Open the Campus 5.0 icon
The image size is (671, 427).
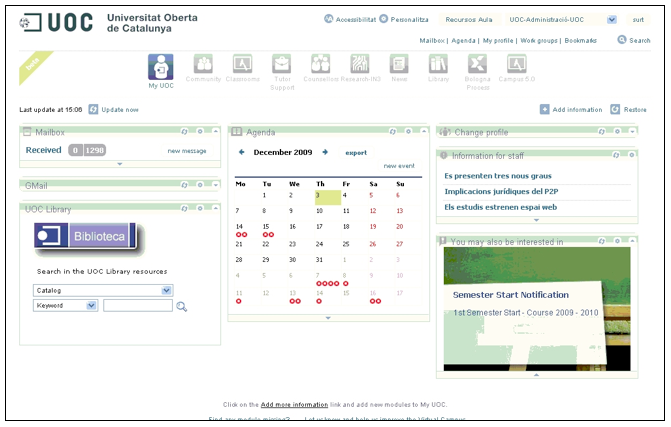coord(517,64)
